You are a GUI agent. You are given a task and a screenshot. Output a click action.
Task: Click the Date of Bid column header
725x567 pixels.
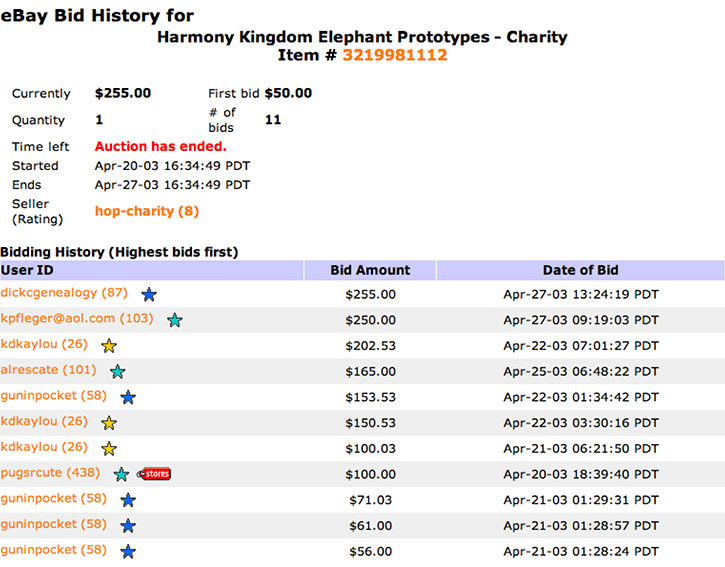(580, 270)
